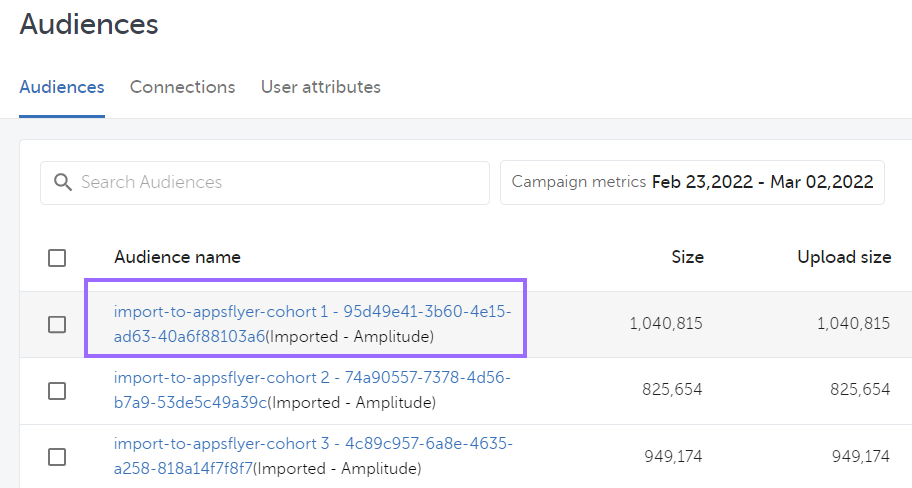Image resolution: width=912 pixels, height=488 pixels.
Task: Click the magnifying glass search icon
Action: point(63,182)
